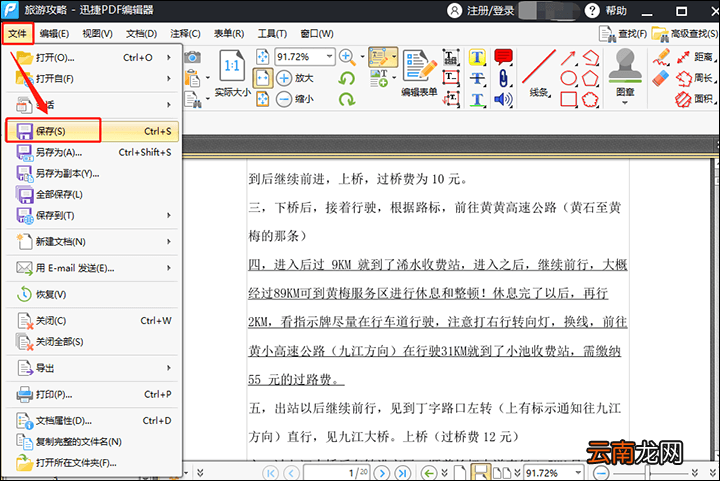This screenshot has height=481, width=720.
Task: Click the green go-back arrow in status bar
Action: [x=429, y=472]
